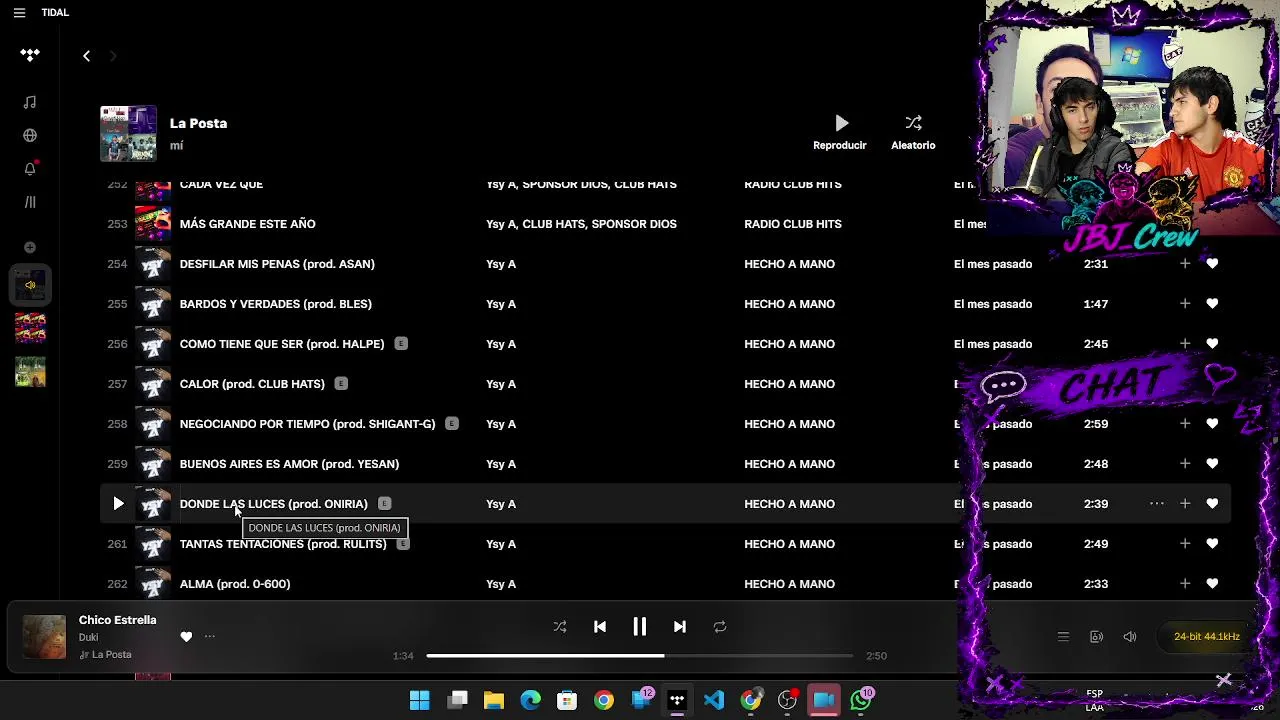Toggle favorite heart for DESFILAR MIS PENAS
The image size is (1280, 720).
1212,264
